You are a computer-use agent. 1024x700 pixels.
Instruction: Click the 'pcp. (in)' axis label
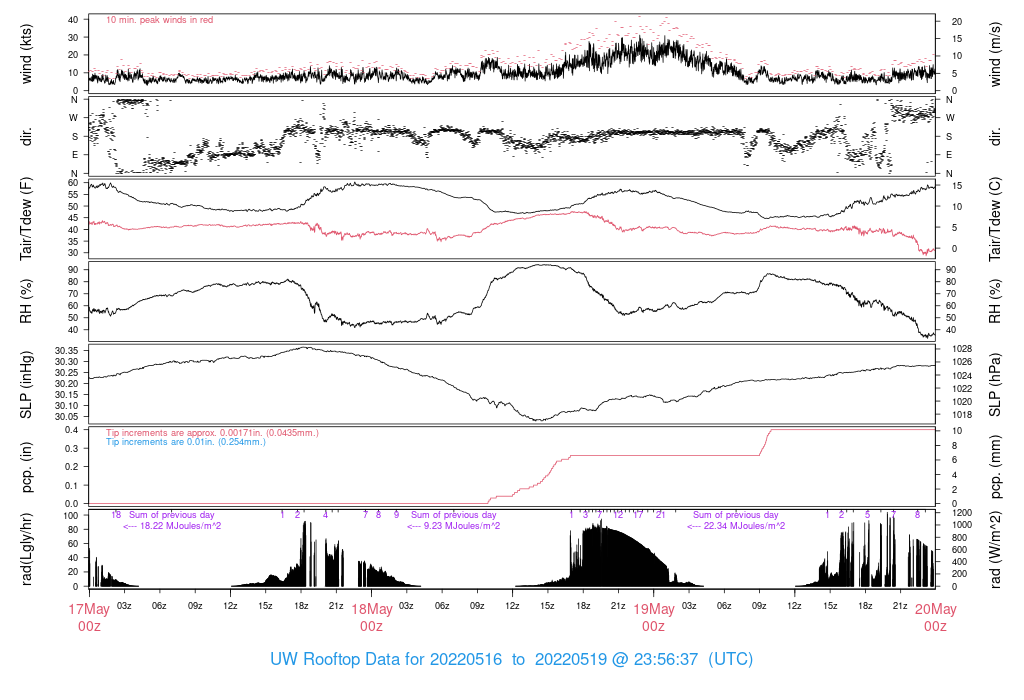[26, 467]
